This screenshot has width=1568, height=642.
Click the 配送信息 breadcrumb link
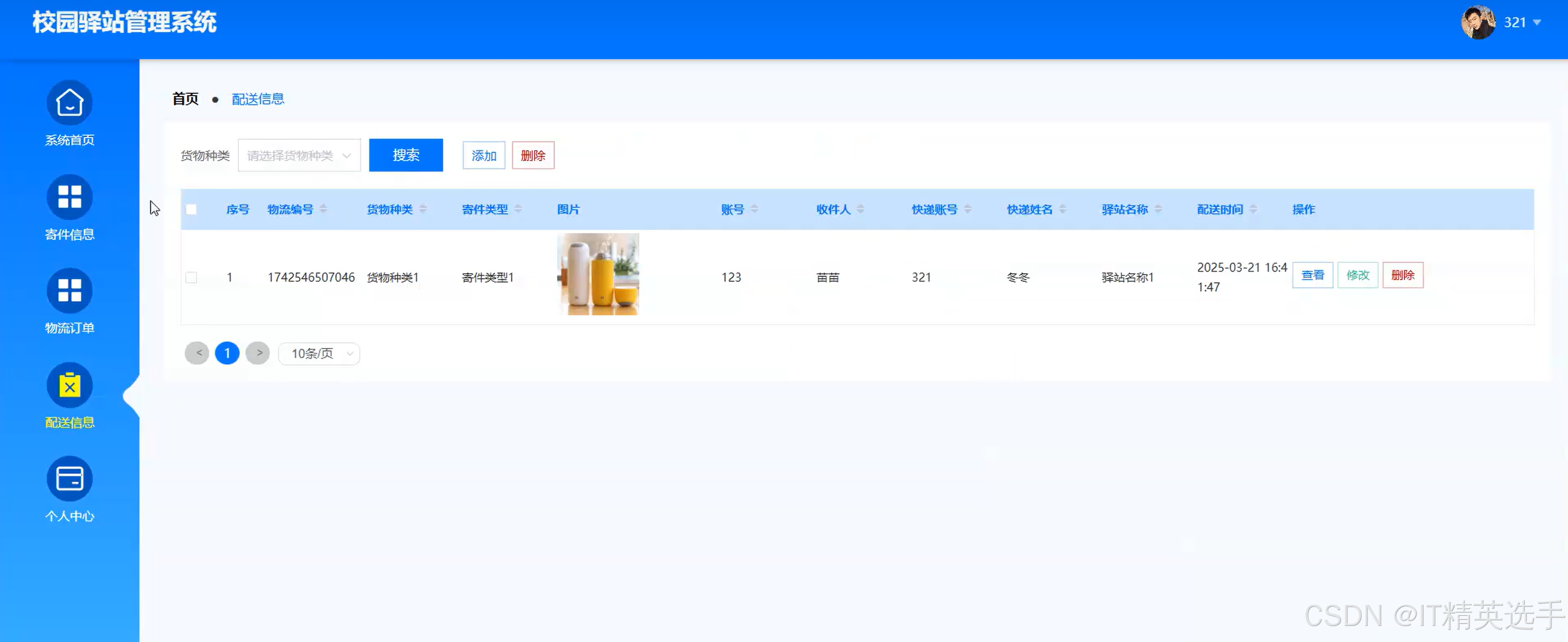[x=258, y=99]
